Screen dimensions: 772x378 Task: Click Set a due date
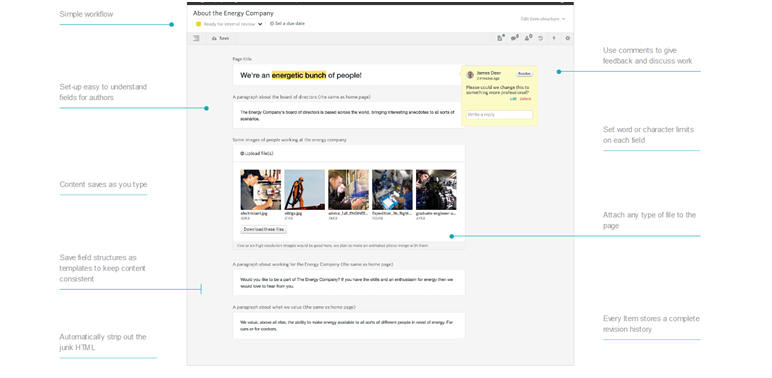point(287,23)
